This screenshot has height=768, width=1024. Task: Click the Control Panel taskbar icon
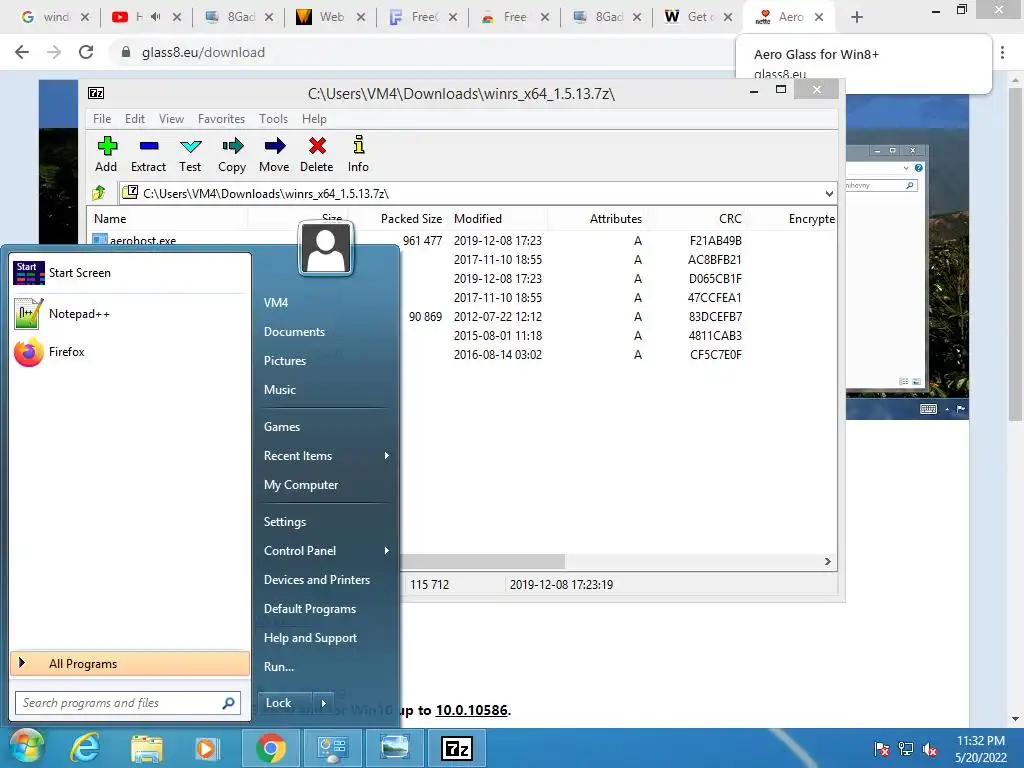pos(333,748)
